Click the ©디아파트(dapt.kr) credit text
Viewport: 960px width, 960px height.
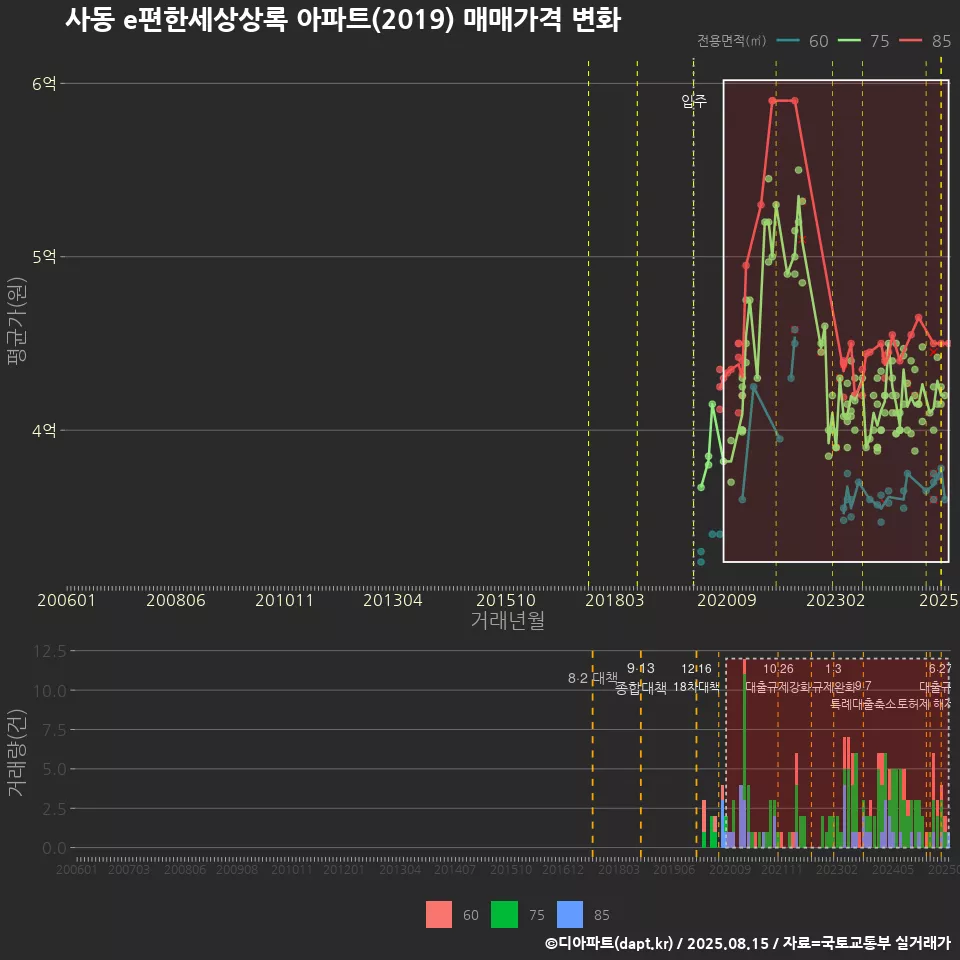tap(609, 943)
